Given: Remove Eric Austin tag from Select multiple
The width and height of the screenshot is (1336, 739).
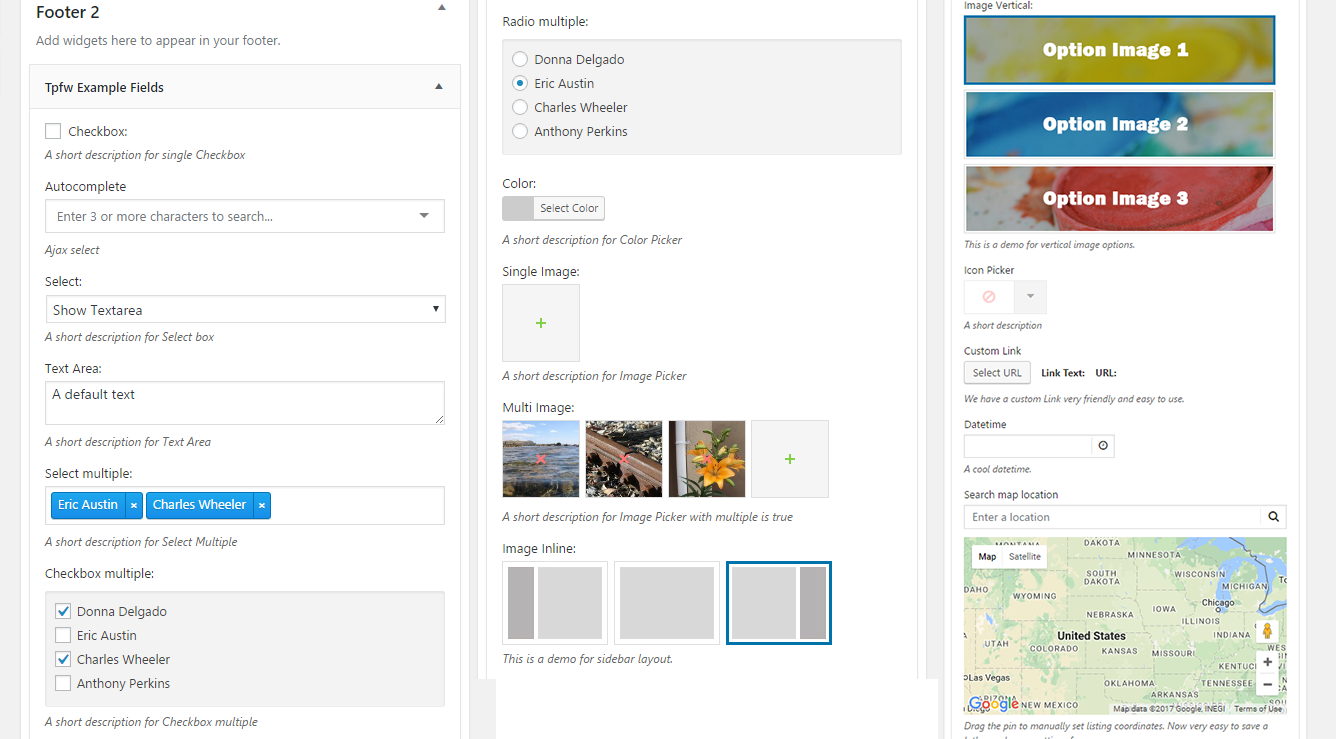Looking at the screenshot, I should pos(133,505).
